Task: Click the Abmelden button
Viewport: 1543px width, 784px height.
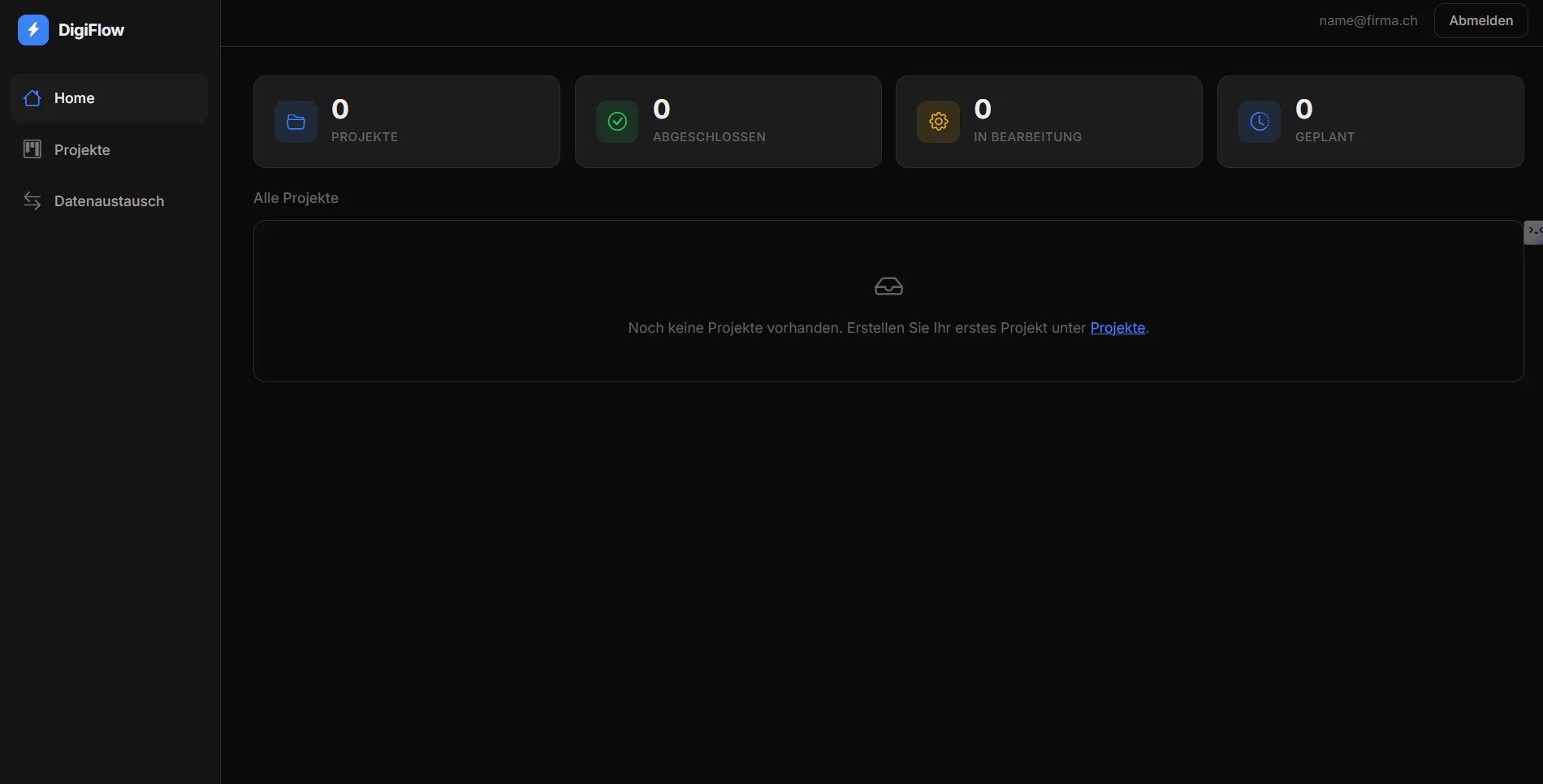Action: pos(1480,20)
